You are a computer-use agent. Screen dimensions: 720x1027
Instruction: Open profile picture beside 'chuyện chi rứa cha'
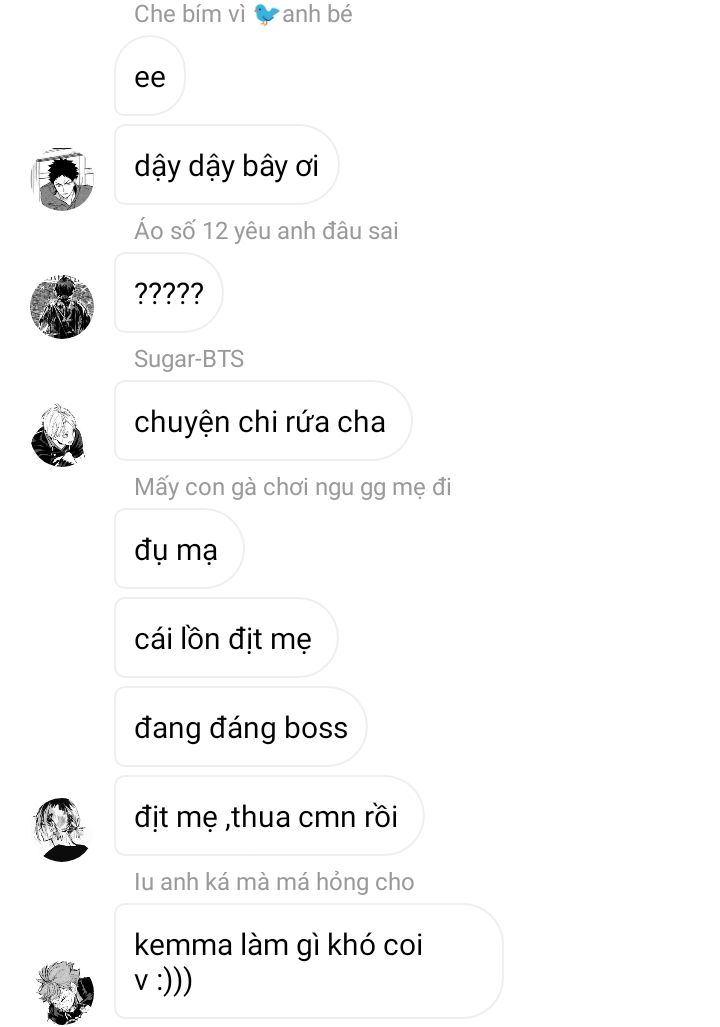[59, 436]
